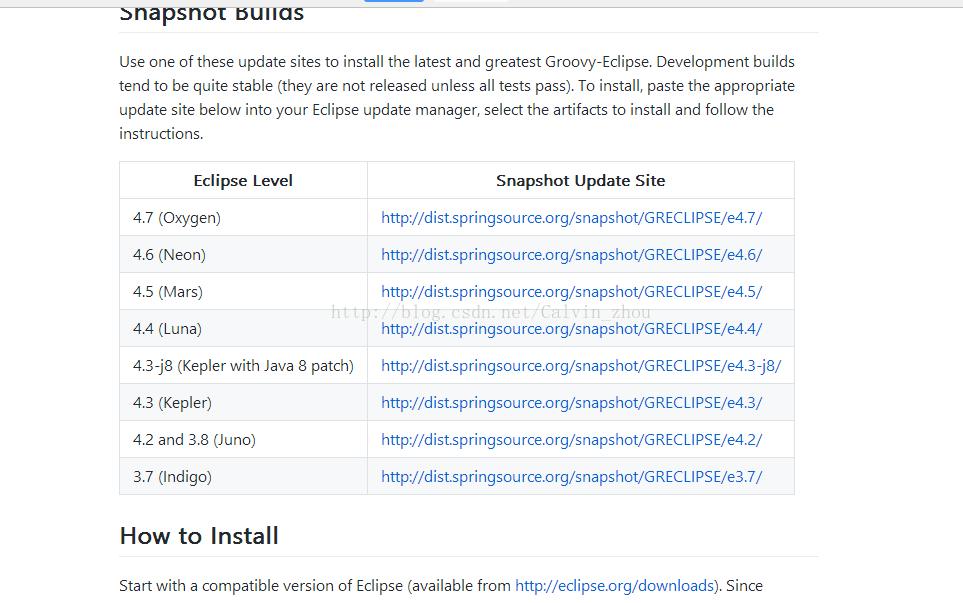Click the 'Snapshot Update Site' column header
Image resolution: width=963 pixels, height=603 pixels.
580,181
